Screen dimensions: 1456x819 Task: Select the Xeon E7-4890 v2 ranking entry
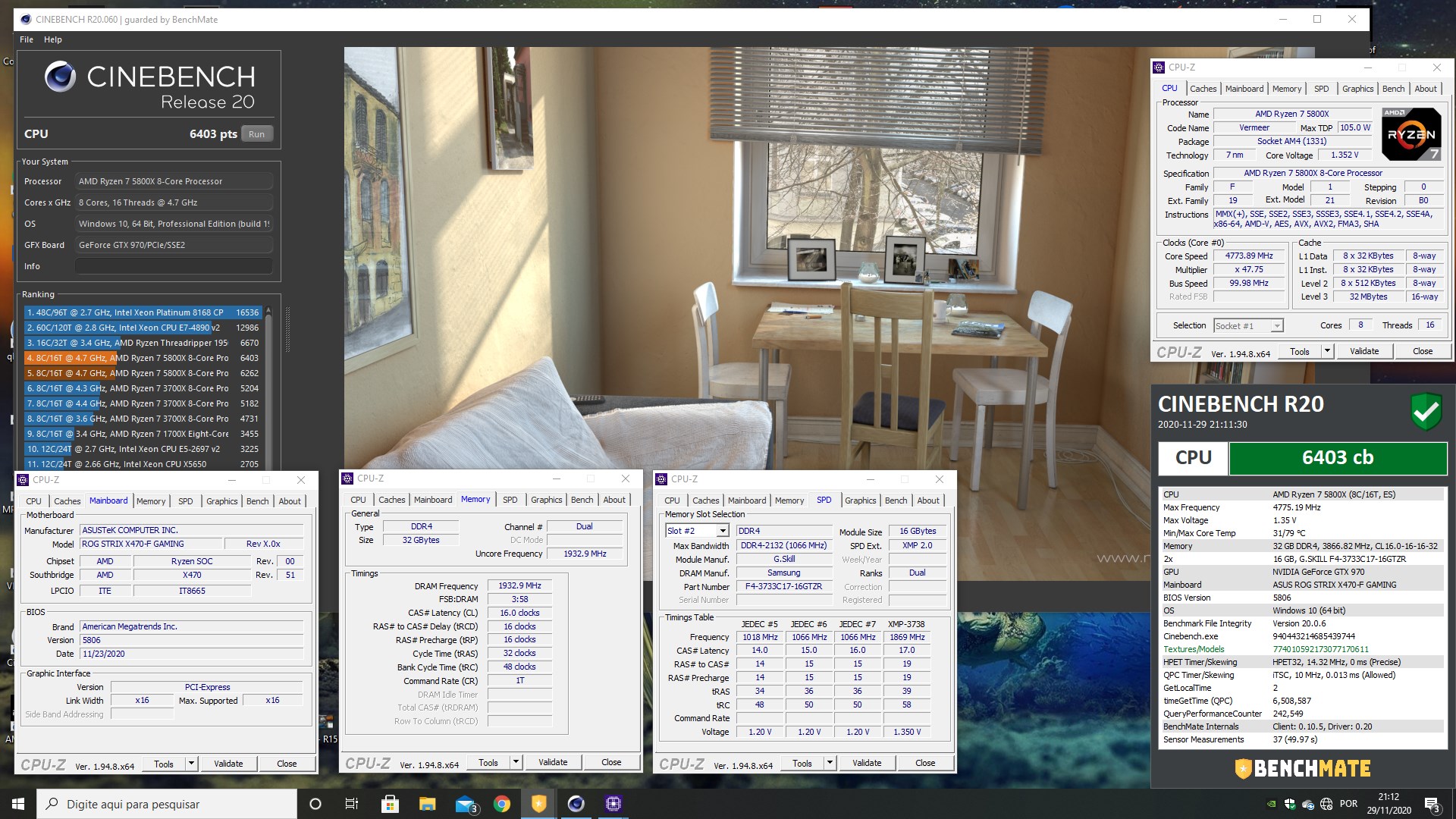click(143, 328)
